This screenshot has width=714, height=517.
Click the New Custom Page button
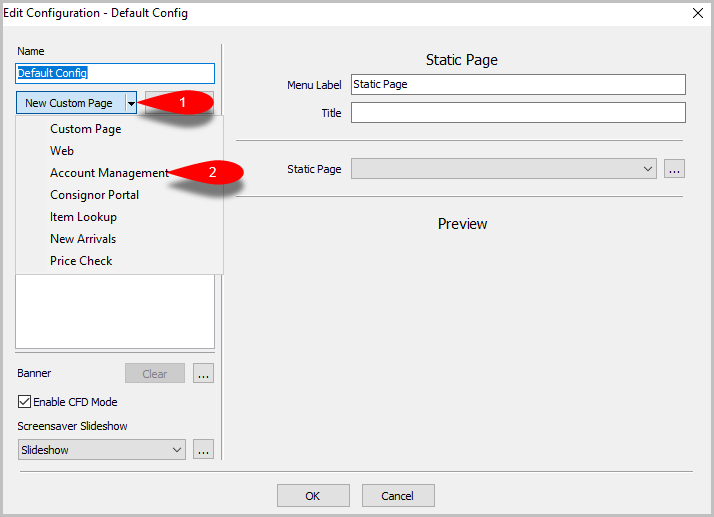click(71, 103)
